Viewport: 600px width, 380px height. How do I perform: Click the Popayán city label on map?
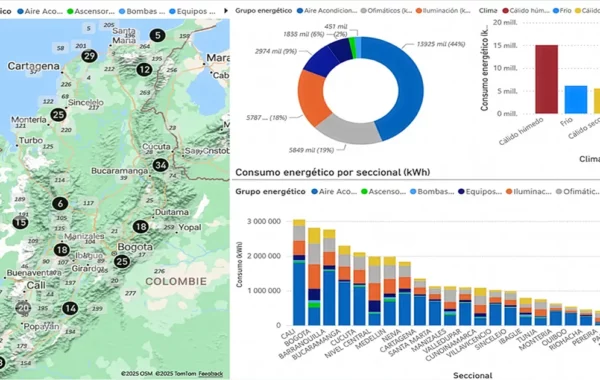point(41,326)
